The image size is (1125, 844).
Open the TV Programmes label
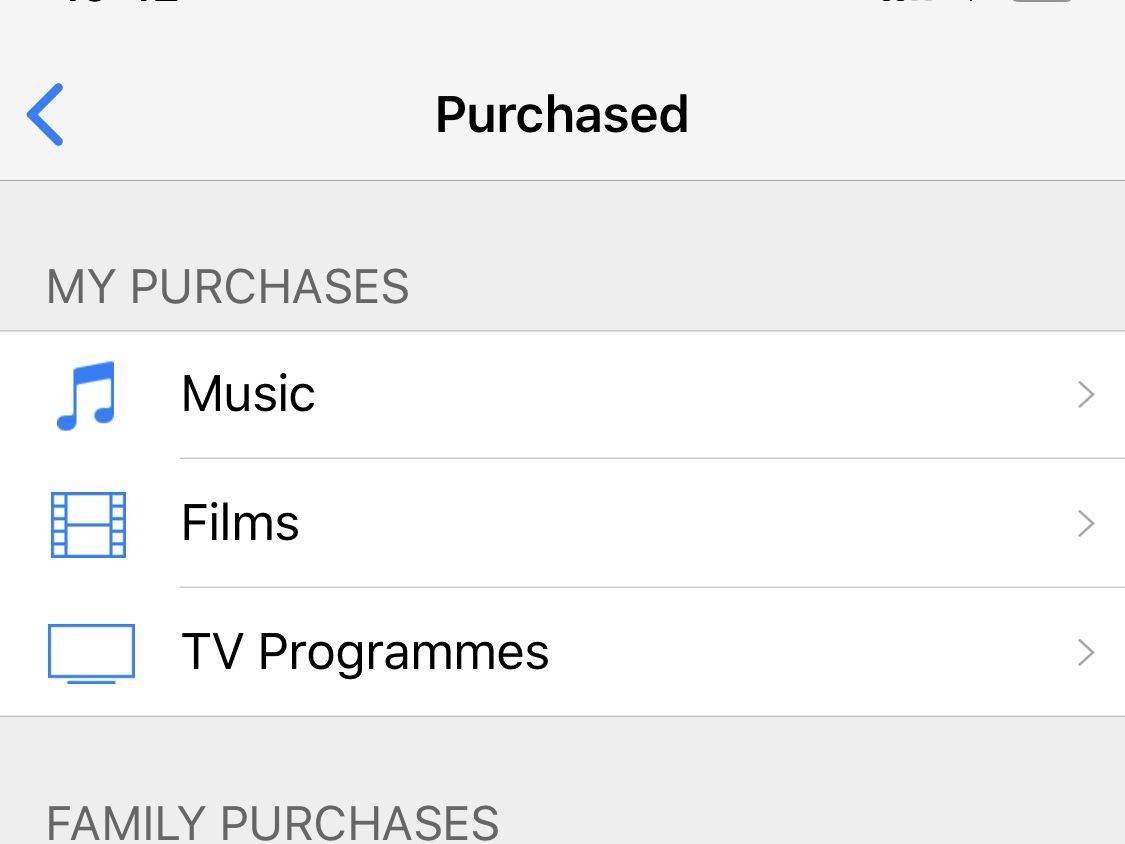point(365,652)
